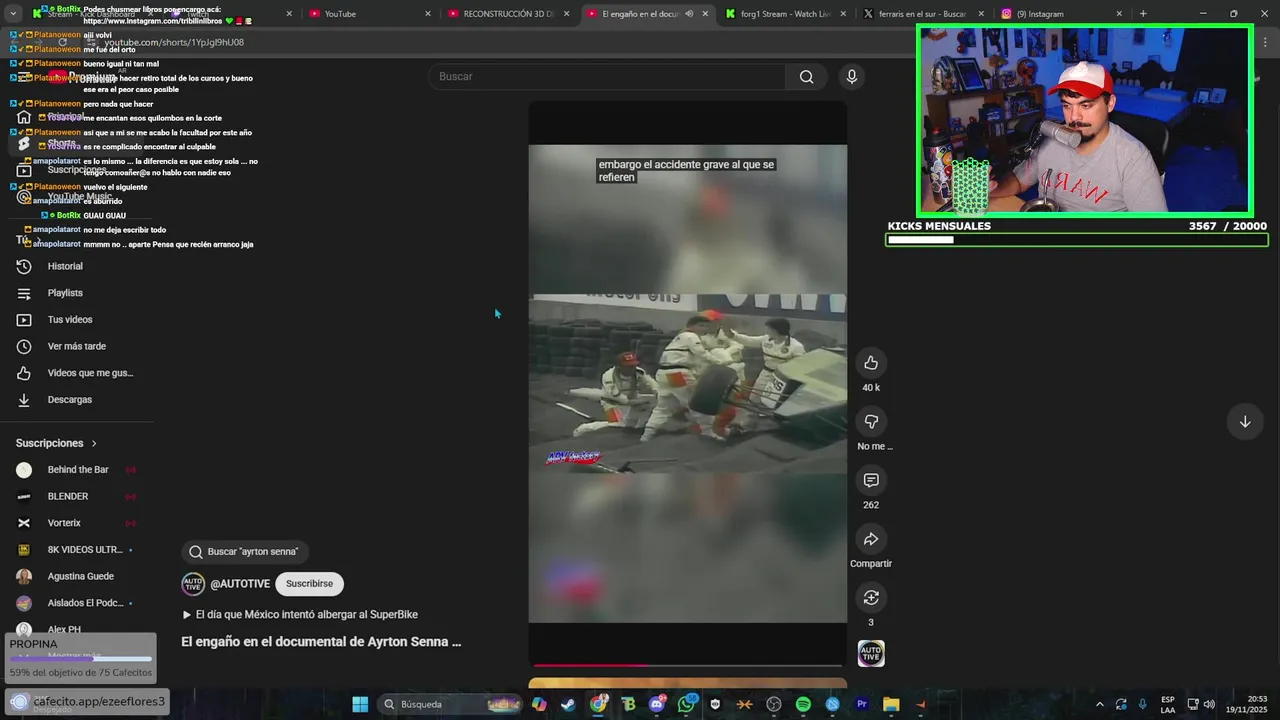
Task: Open Behind the Bar subscription
Action: click(77, 470)
